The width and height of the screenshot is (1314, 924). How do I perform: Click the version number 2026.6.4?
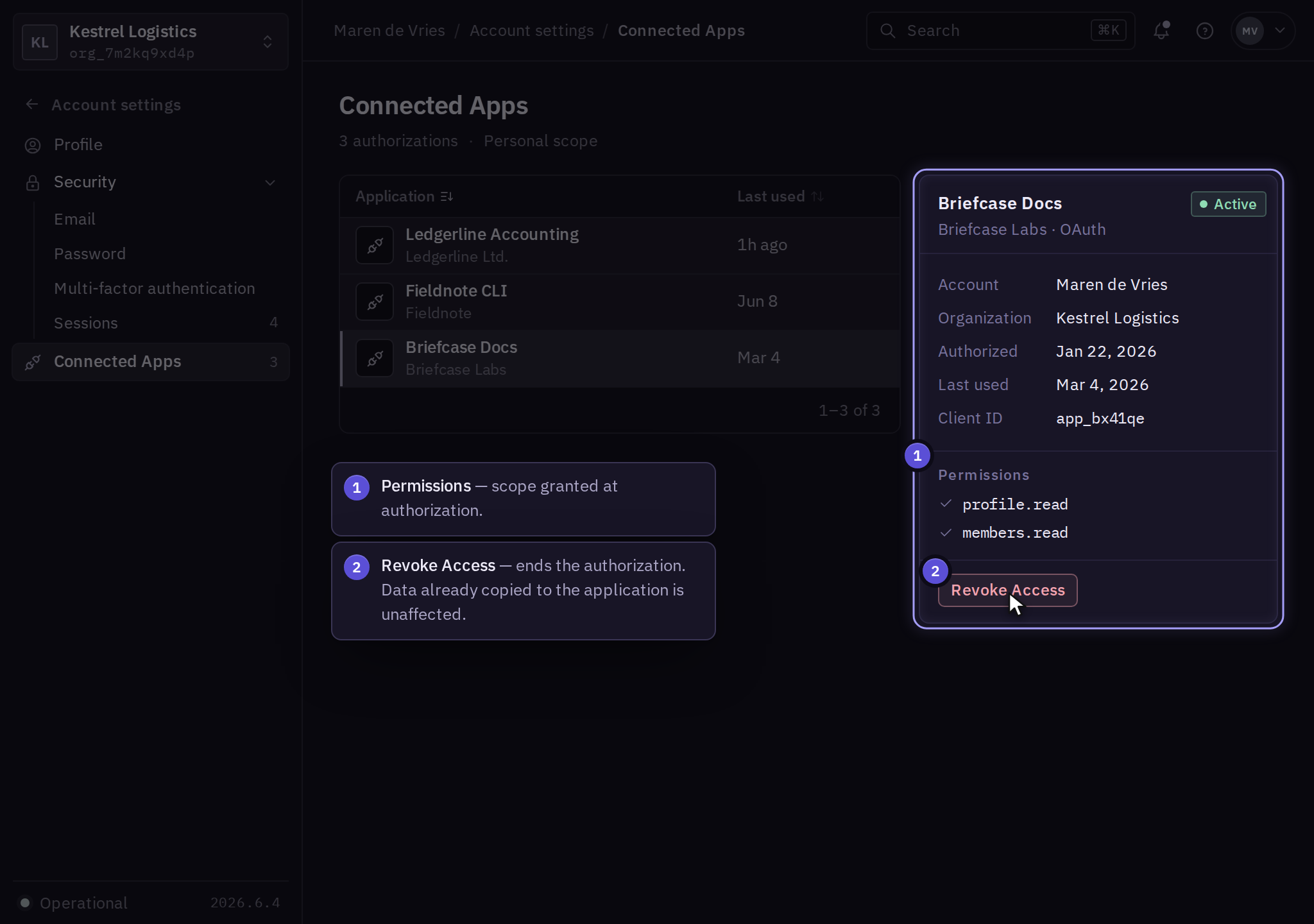[245, 903]
